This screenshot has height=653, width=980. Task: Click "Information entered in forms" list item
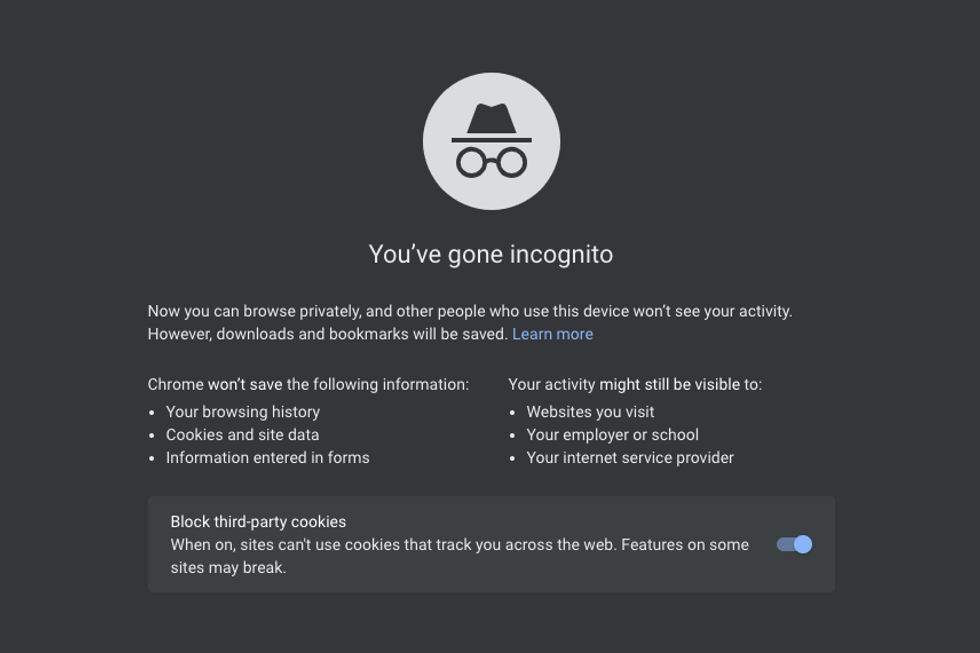[x=268, y=458]
